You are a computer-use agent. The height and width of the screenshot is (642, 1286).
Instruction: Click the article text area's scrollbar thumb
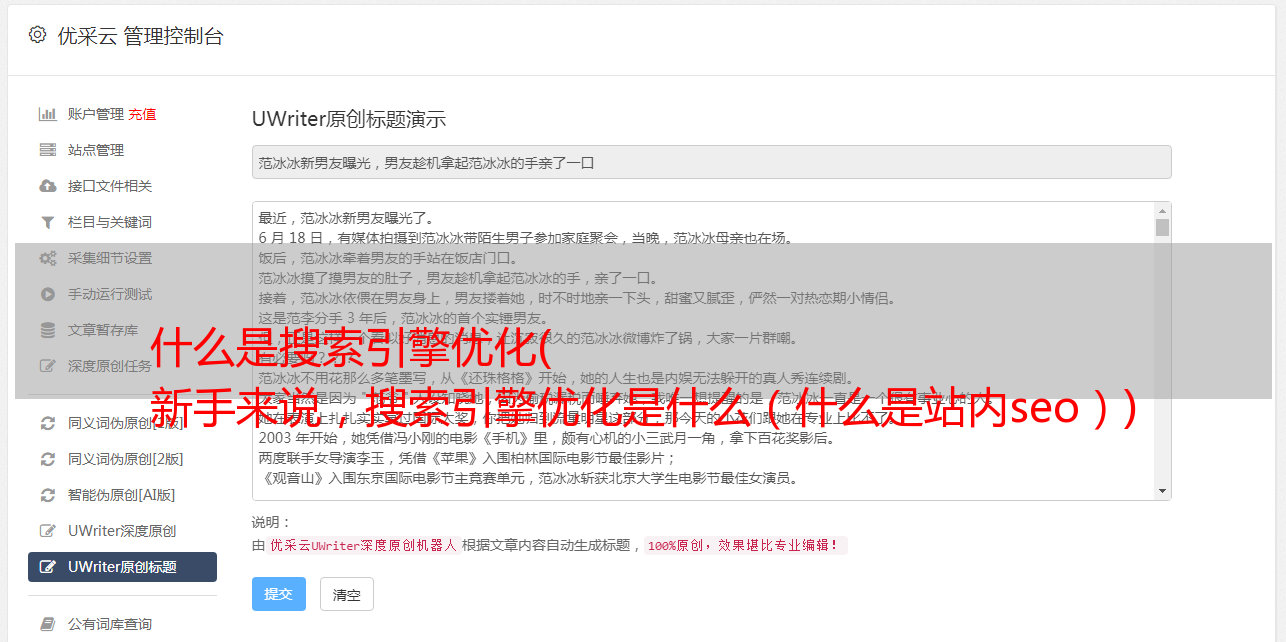tap(1162, 227)
